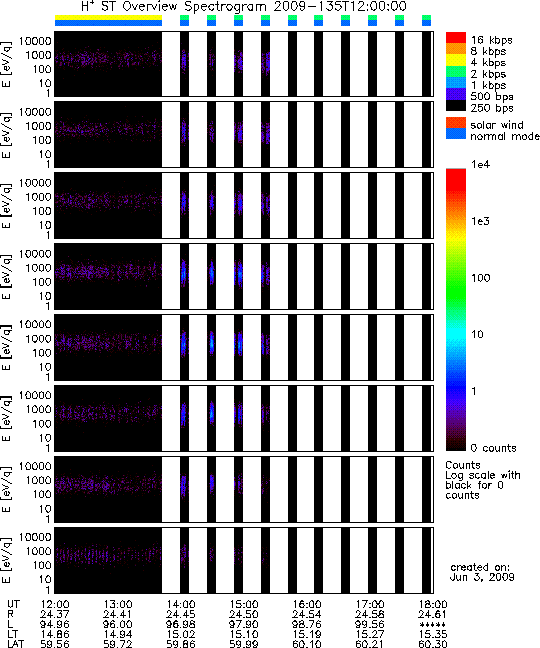Click the rainbow counts color scale bar
The image size is (540, 648).
point(456,310)
